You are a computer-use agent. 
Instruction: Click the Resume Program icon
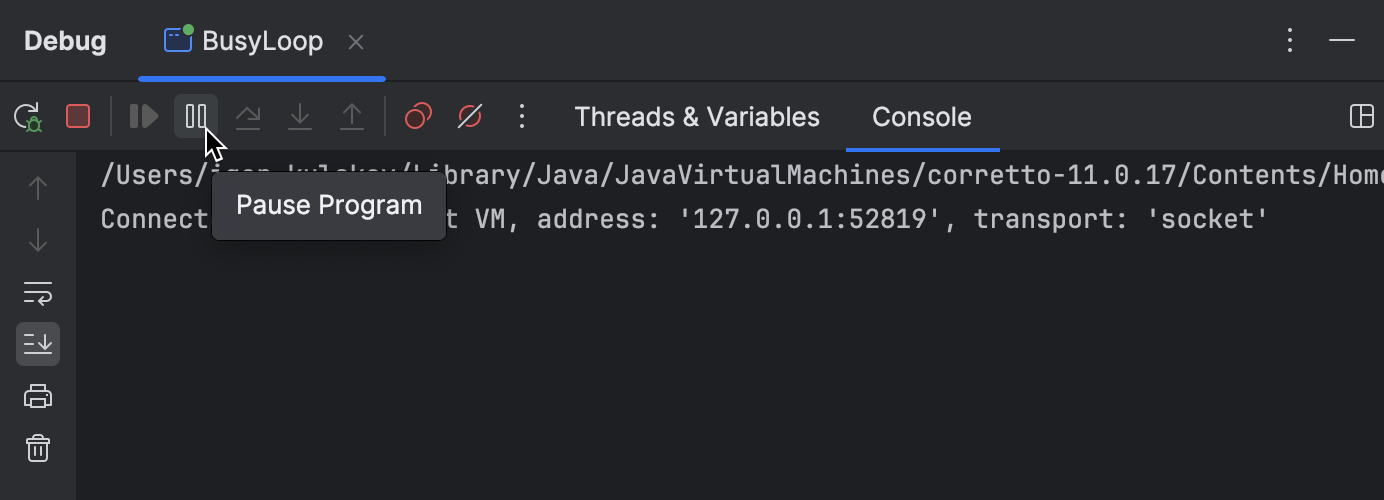coord(144,117)
